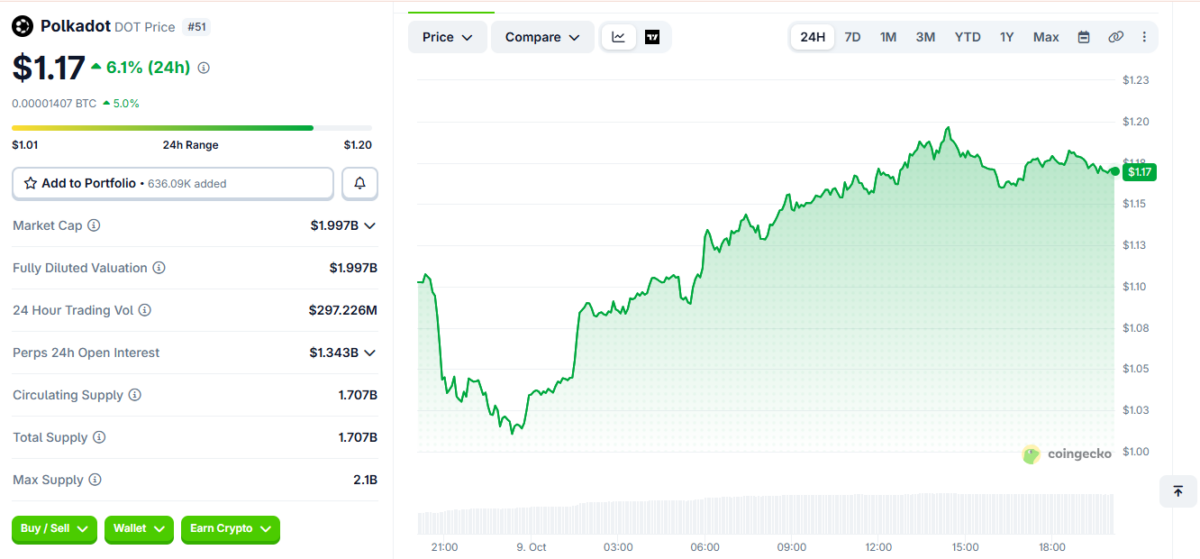Screen dimensions: 1200x559
Task: Open Earn Crypto dropdown
Action: (230, 528)
